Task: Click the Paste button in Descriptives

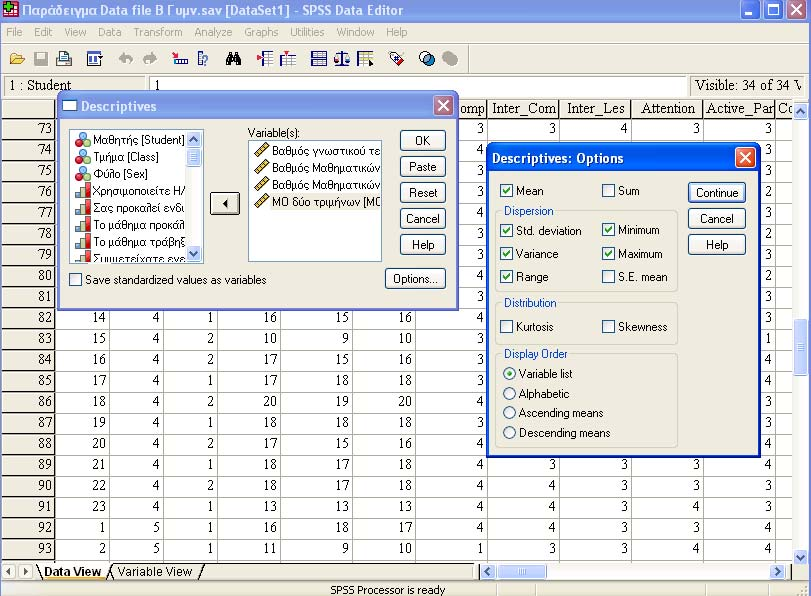Action: click(423, 167)
